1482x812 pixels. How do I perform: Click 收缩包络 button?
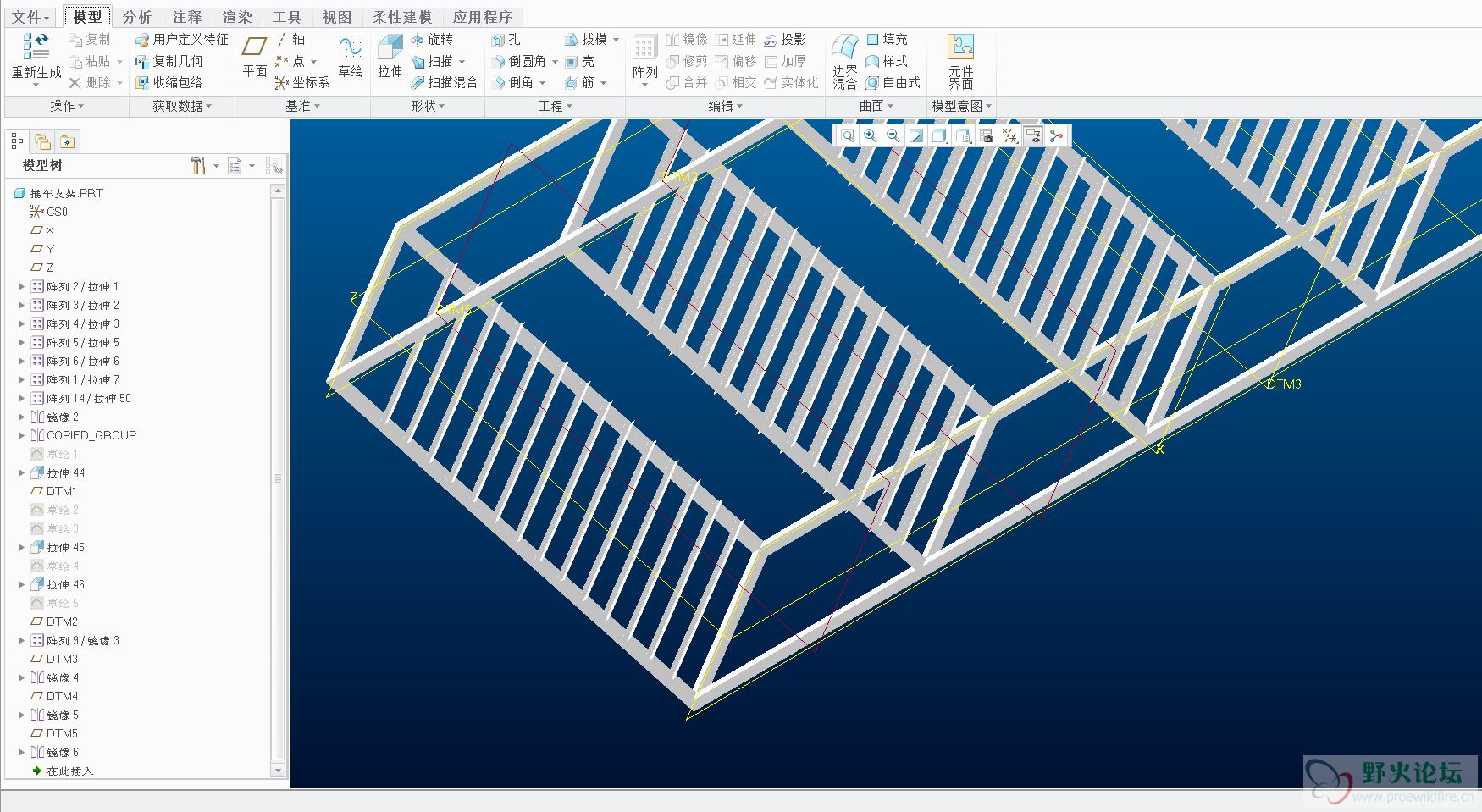pyautogui.click(x=169, y=82)
